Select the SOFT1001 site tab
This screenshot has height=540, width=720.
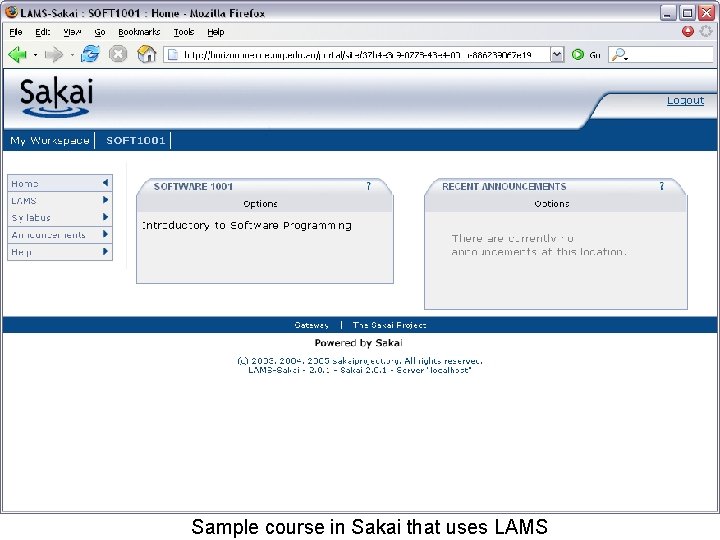pos(135,141)
